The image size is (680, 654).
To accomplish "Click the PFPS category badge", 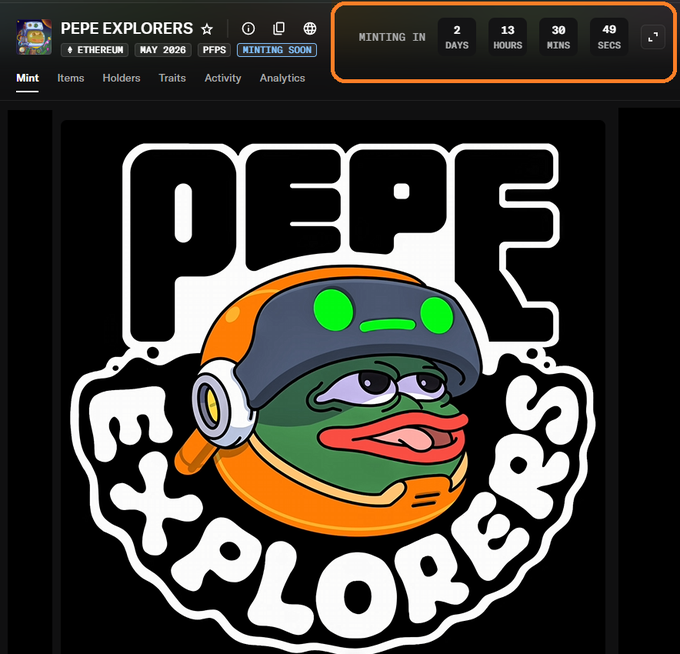I will [214, 50].
